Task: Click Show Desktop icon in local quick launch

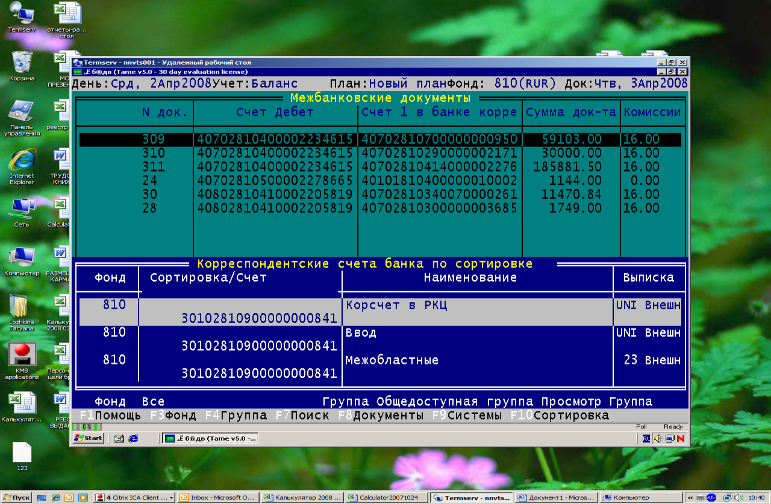Action: point(42,498)
